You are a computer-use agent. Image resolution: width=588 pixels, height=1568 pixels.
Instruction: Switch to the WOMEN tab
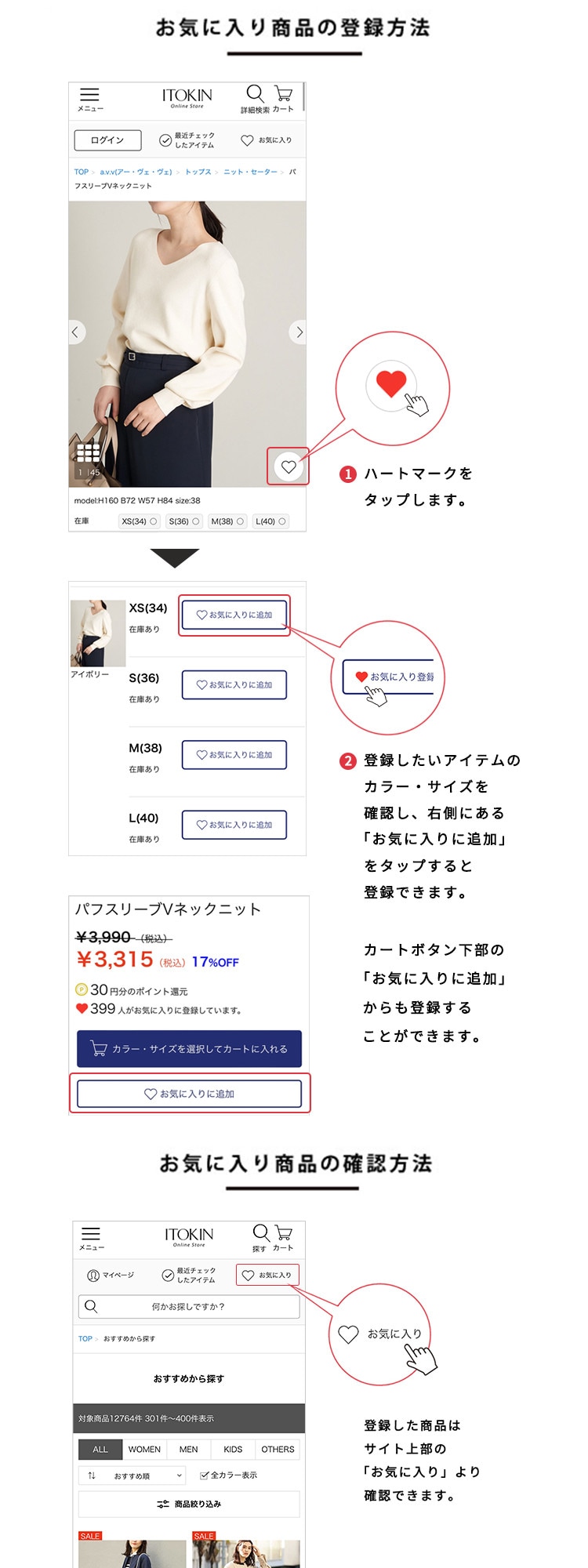pyautogui.click(x=144, y=1449)
